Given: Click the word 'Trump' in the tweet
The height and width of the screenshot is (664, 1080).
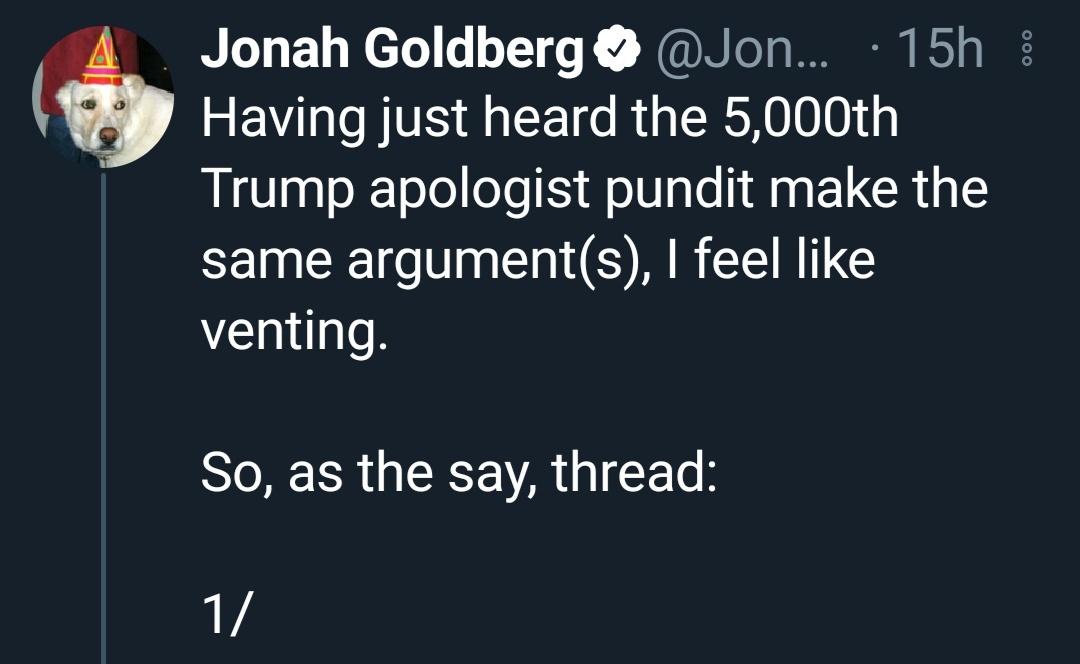Looking at the screenshot, I should pos(276,190).
